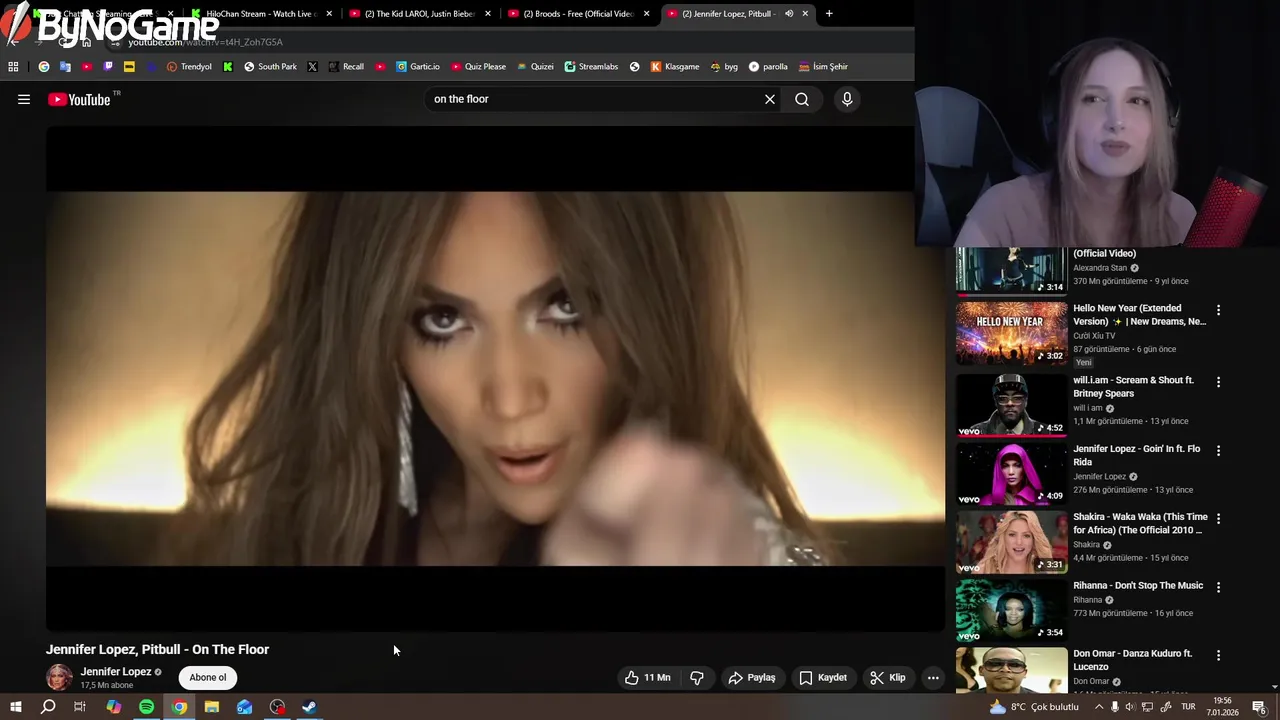This screenshot has height=720, width=1280.
Task: Like the video with thumbs up
Action: [x=648, y=677]
